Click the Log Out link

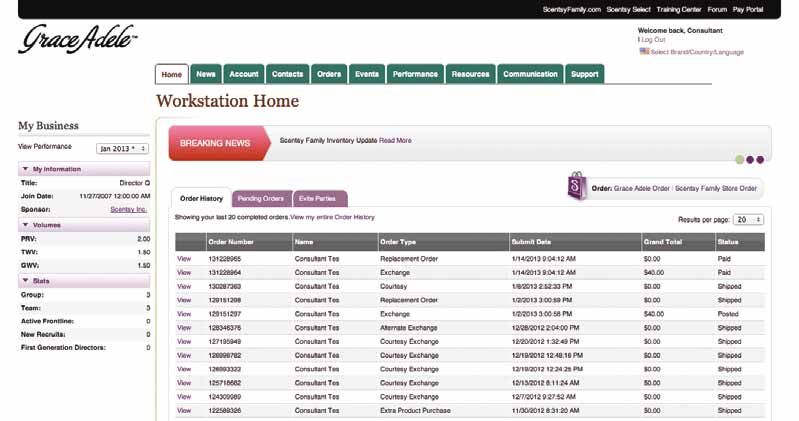(653, 40)
